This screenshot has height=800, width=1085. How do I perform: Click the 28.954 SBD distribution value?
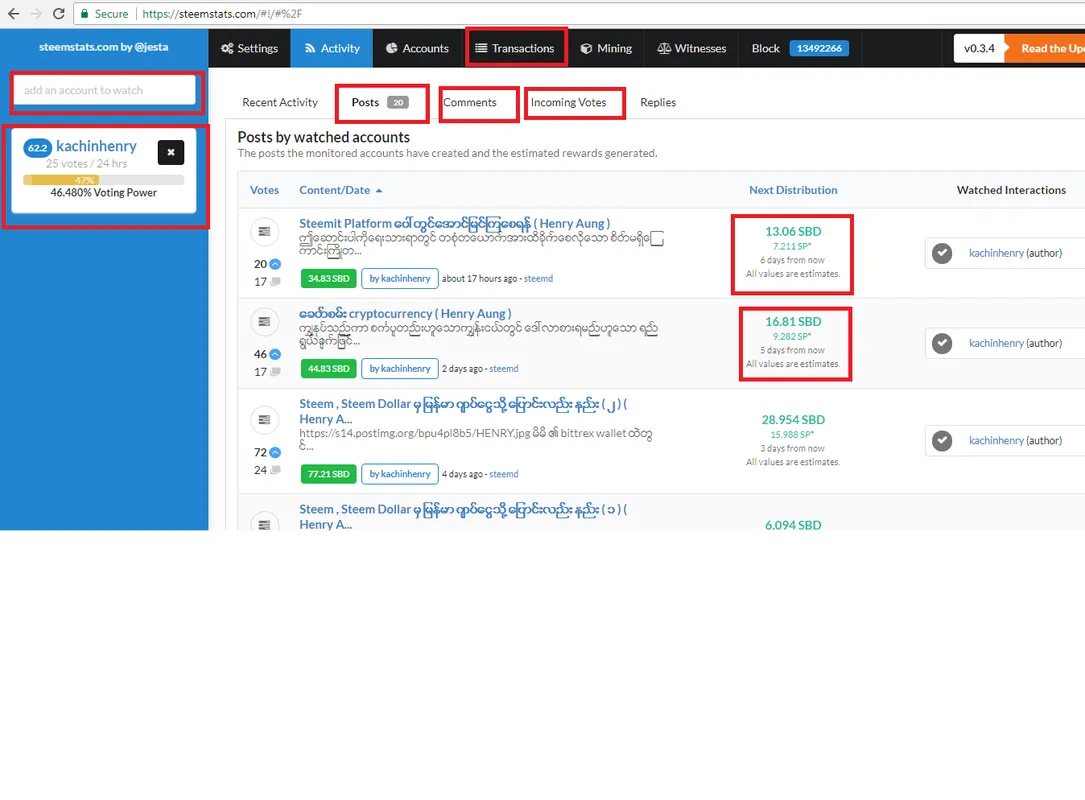[793, 420]
